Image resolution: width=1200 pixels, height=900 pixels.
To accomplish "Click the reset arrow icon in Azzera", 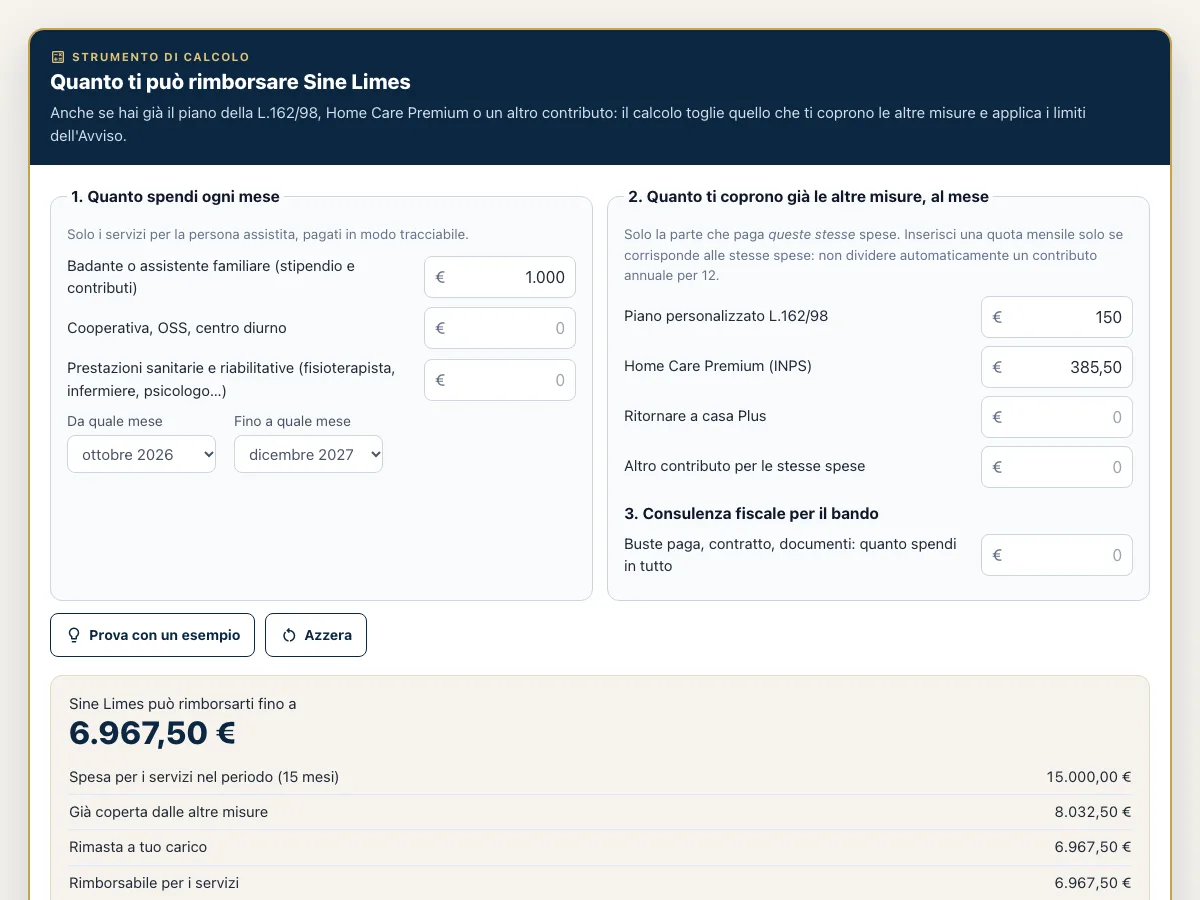I will pos(289,635).
